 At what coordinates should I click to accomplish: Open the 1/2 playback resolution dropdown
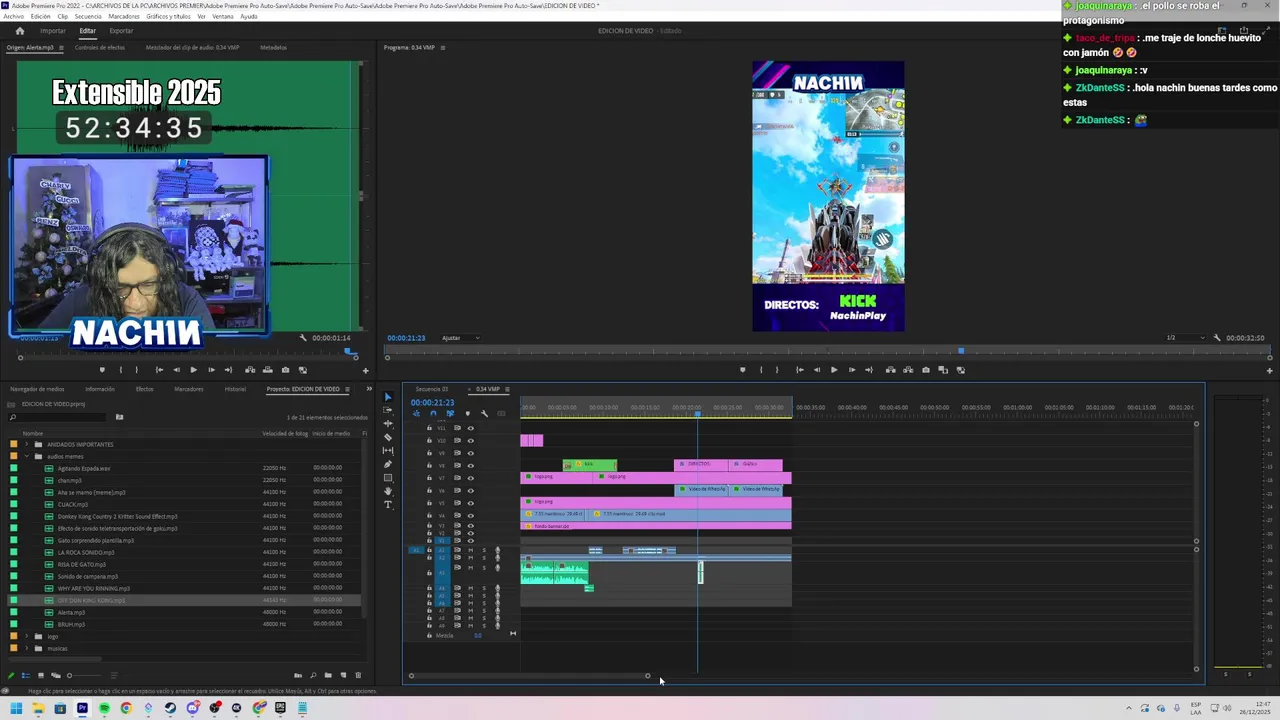pyautogui.click(x=1184, y=338)
